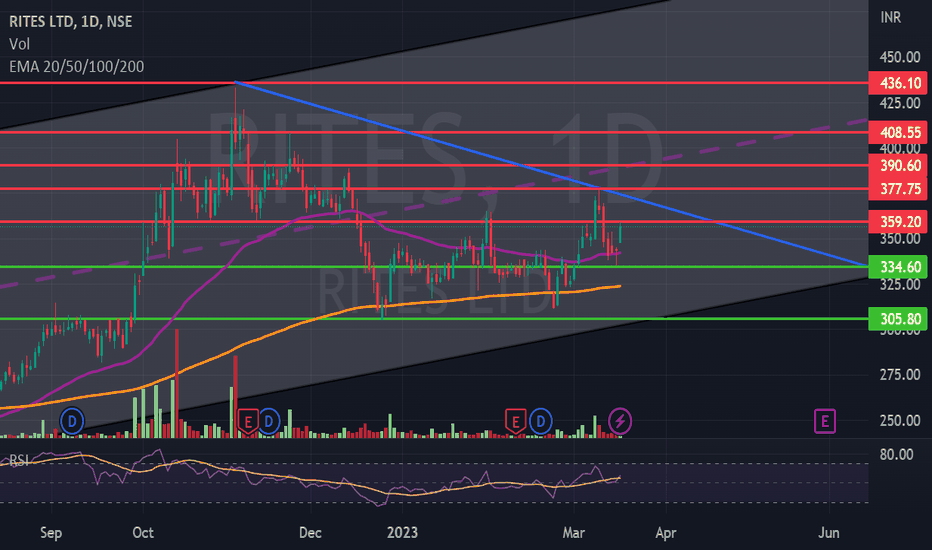Click the 275.00 price axis value

[x=900, y=375]
